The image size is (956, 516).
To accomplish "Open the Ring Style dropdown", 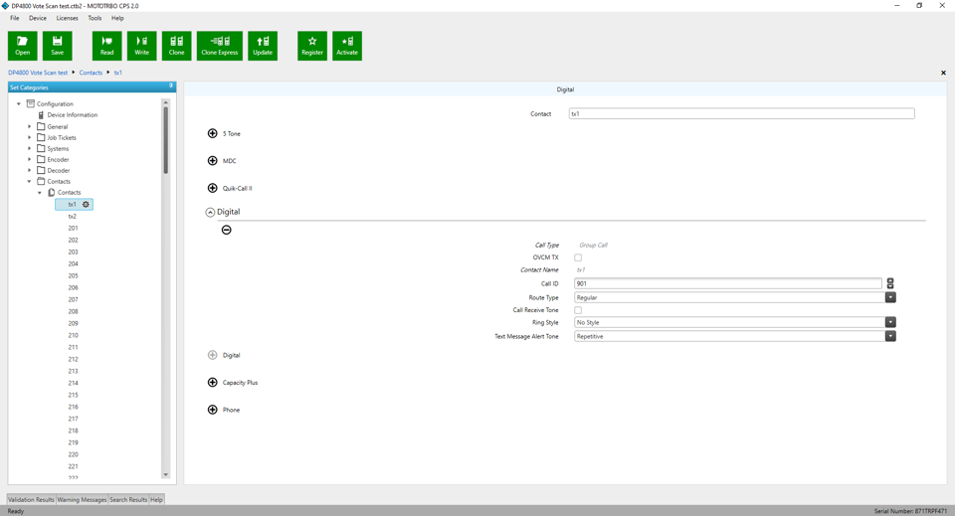I will (x=890, y=323).
